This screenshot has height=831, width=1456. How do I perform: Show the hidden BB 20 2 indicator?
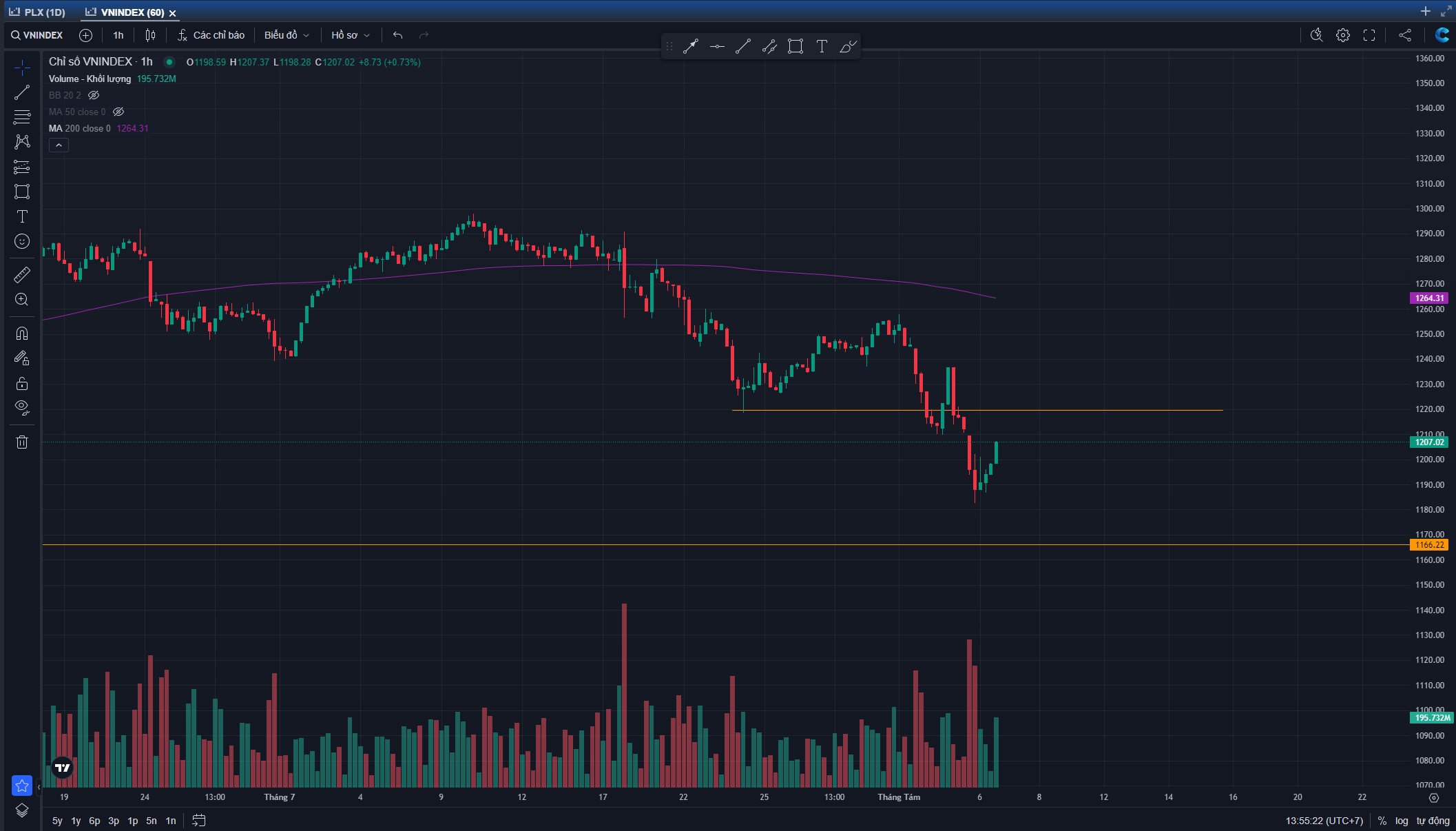point(94,95)
